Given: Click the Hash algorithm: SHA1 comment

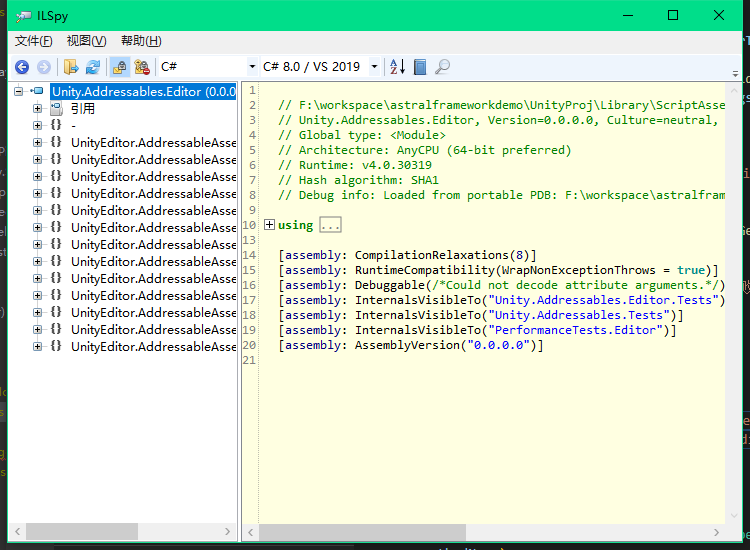Looking at the screenshot, I should click(x=358, y=180).
